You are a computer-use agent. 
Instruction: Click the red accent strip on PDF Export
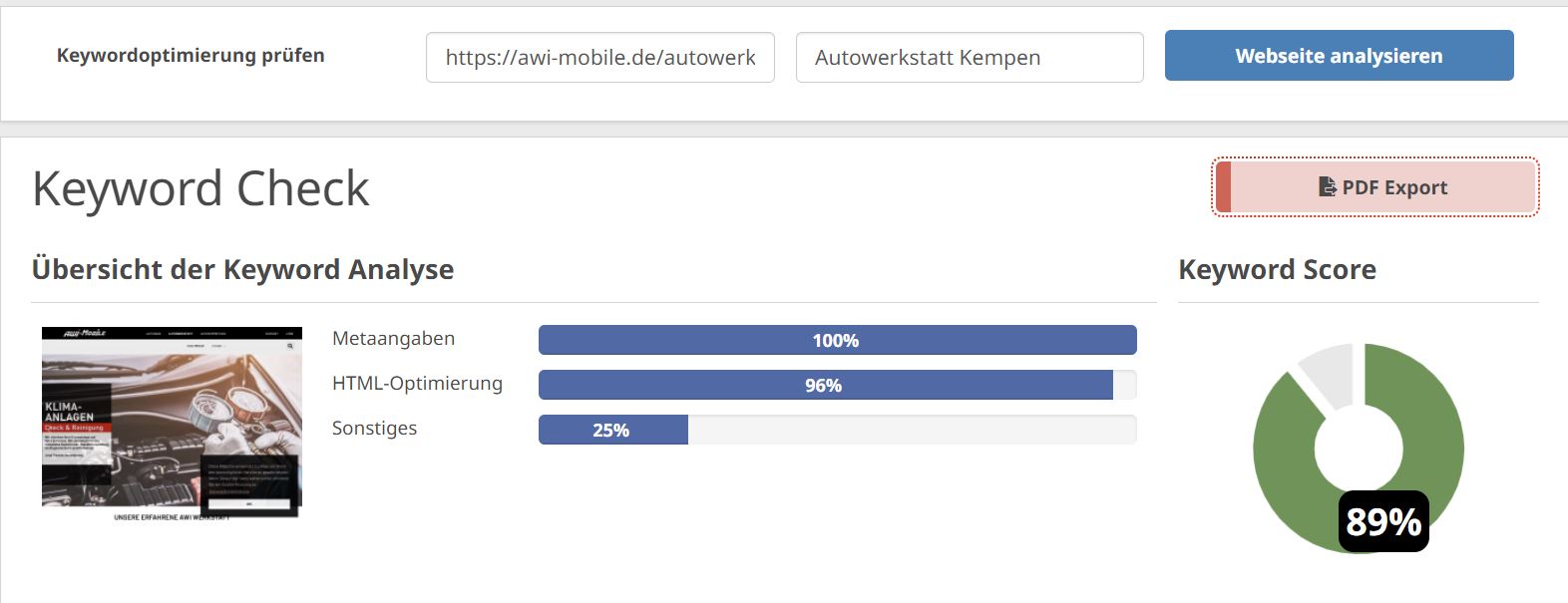tap(1223, 186)
